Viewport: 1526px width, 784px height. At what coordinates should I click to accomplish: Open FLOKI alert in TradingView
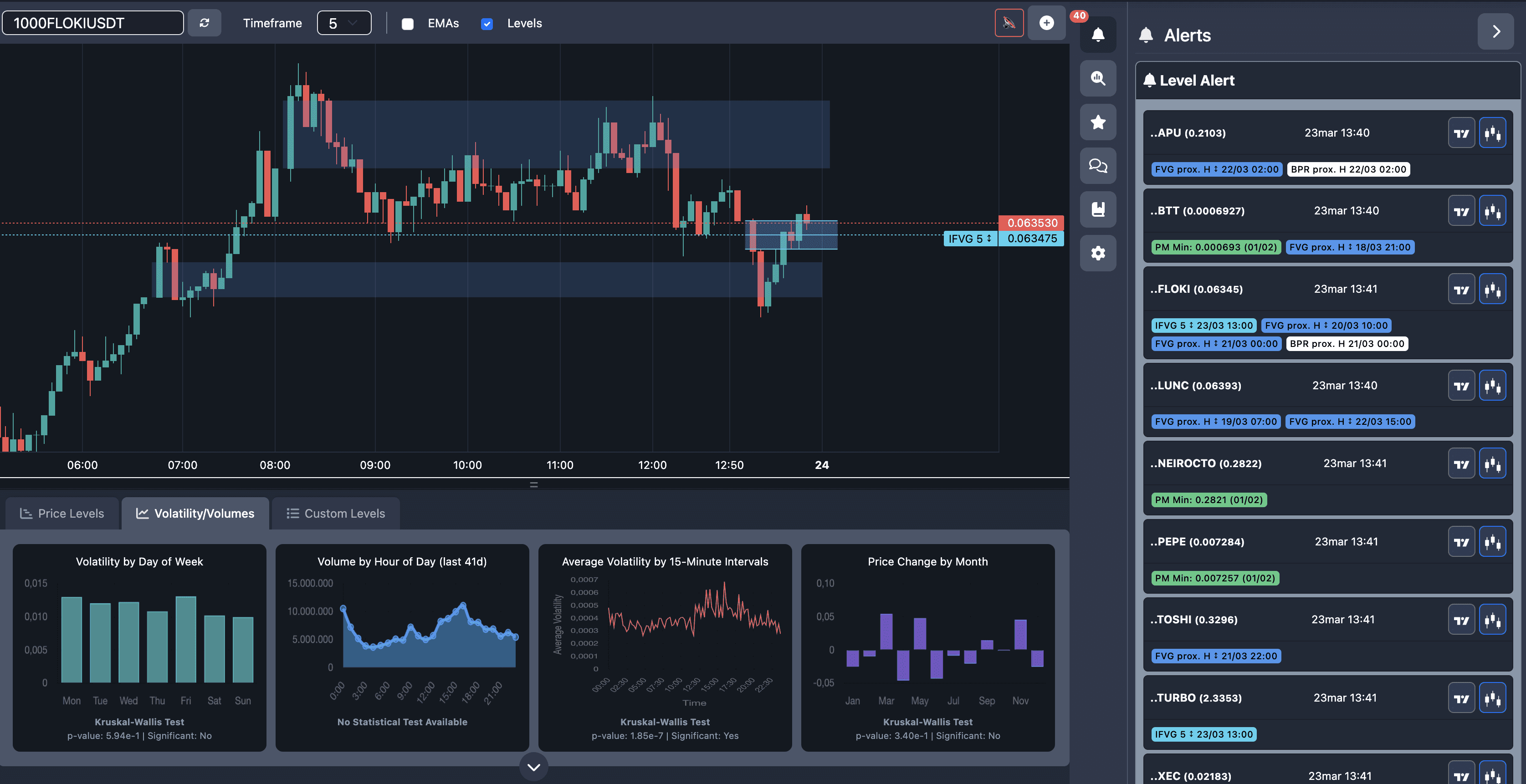click(x=1461, y=290)
